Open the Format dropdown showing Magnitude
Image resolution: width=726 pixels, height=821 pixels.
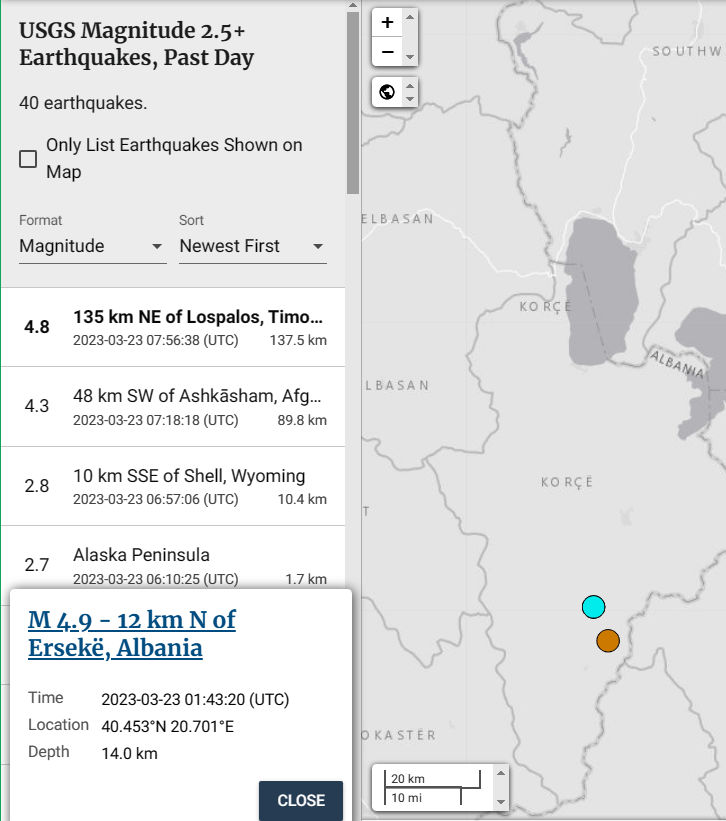tap(92, 246)
